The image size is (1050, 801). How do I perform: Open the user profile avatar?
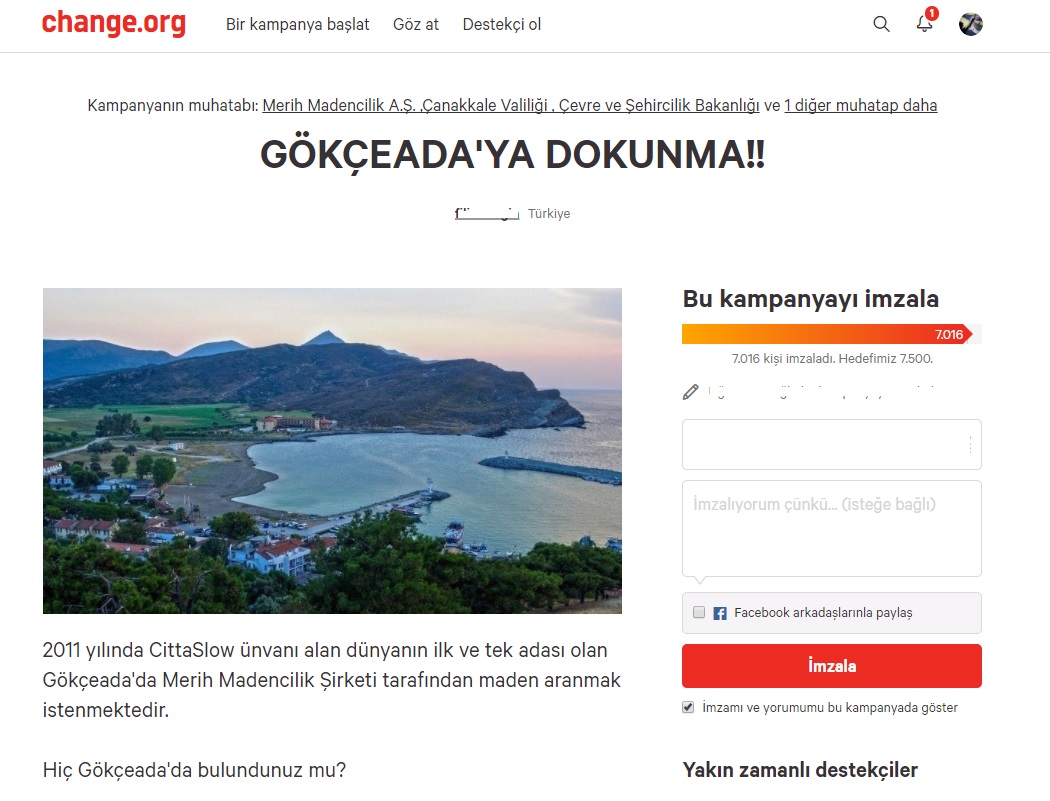tap(970, 24)
